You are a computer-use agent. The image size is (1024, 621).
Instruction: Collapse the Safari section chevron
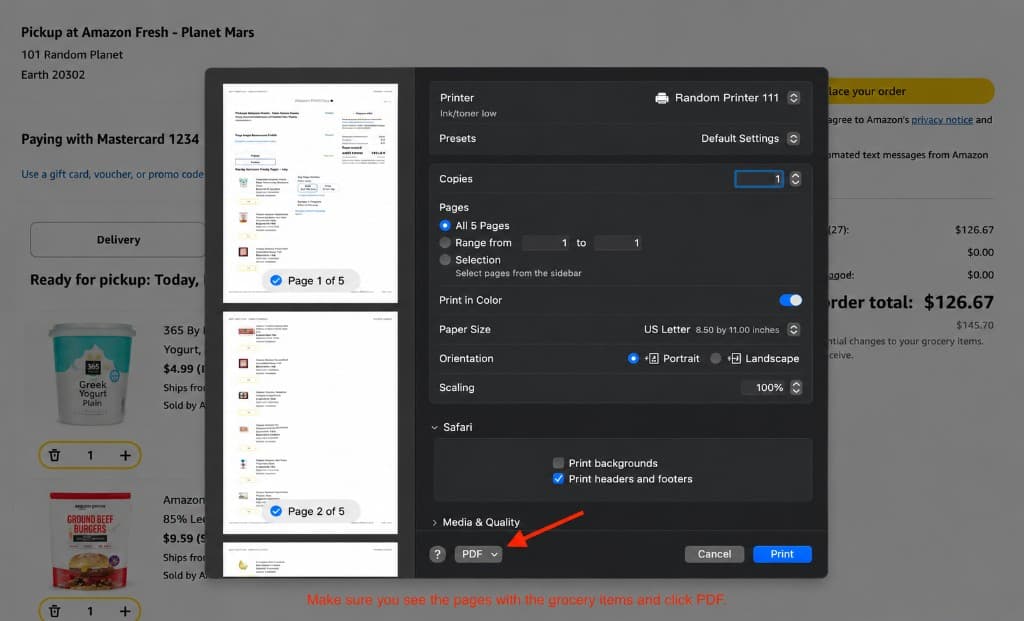434,428
